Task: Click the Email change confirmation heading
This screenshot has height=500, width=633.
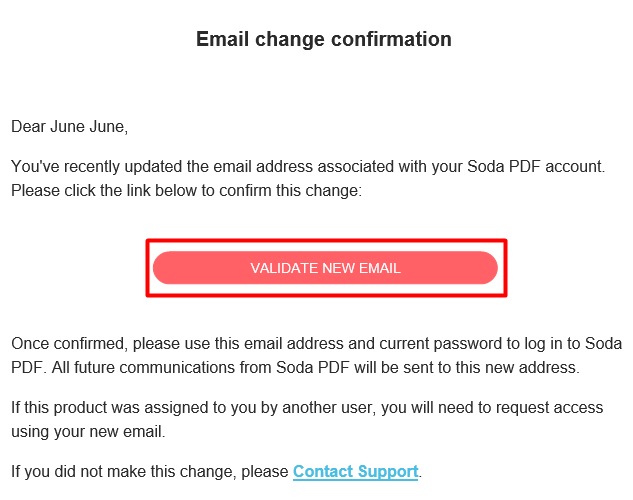Action: pos(324,39)
